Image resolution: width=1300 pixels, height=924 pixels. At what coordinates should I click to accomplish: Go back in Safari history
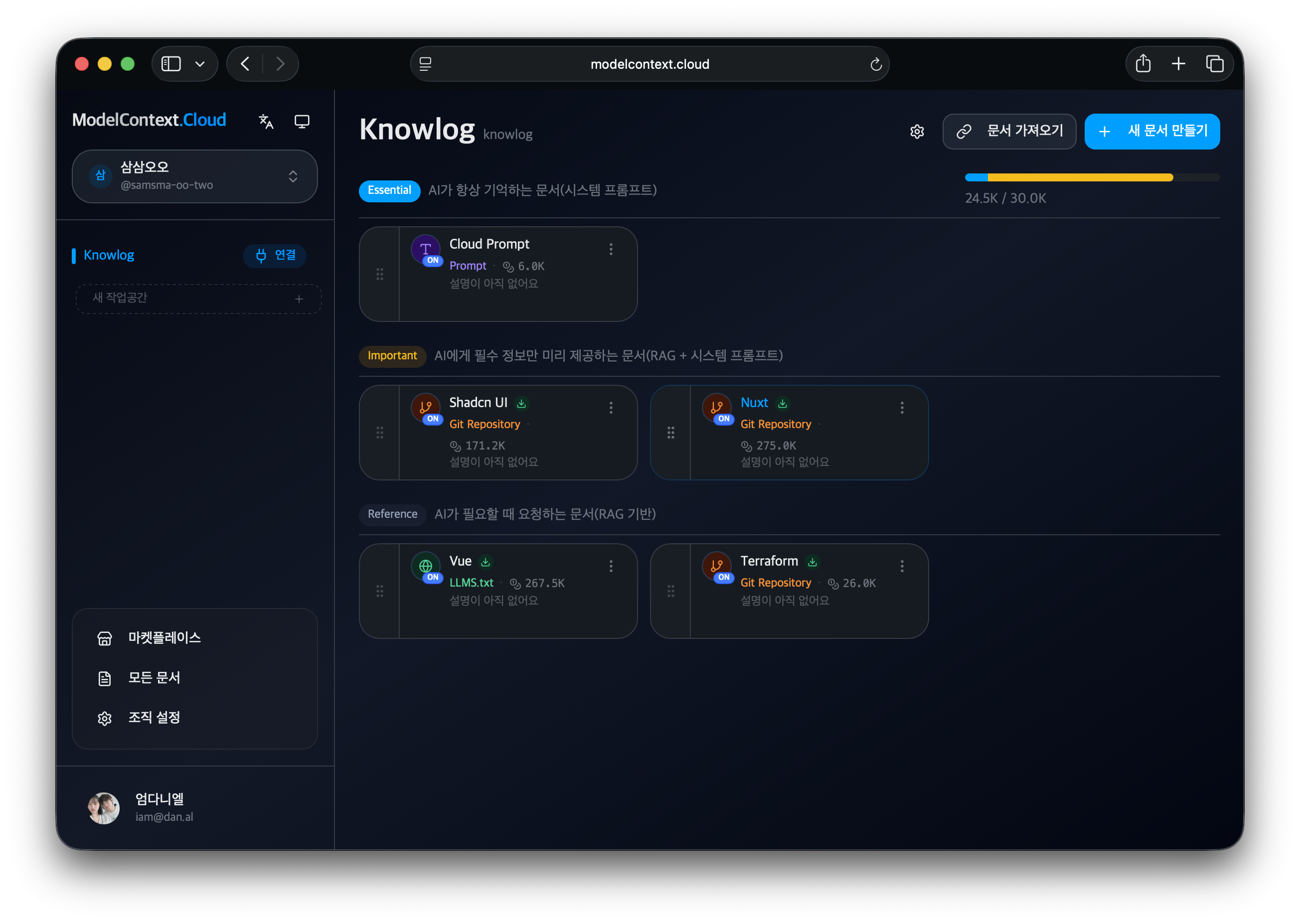pyautogui.click(x=245, y=64)
